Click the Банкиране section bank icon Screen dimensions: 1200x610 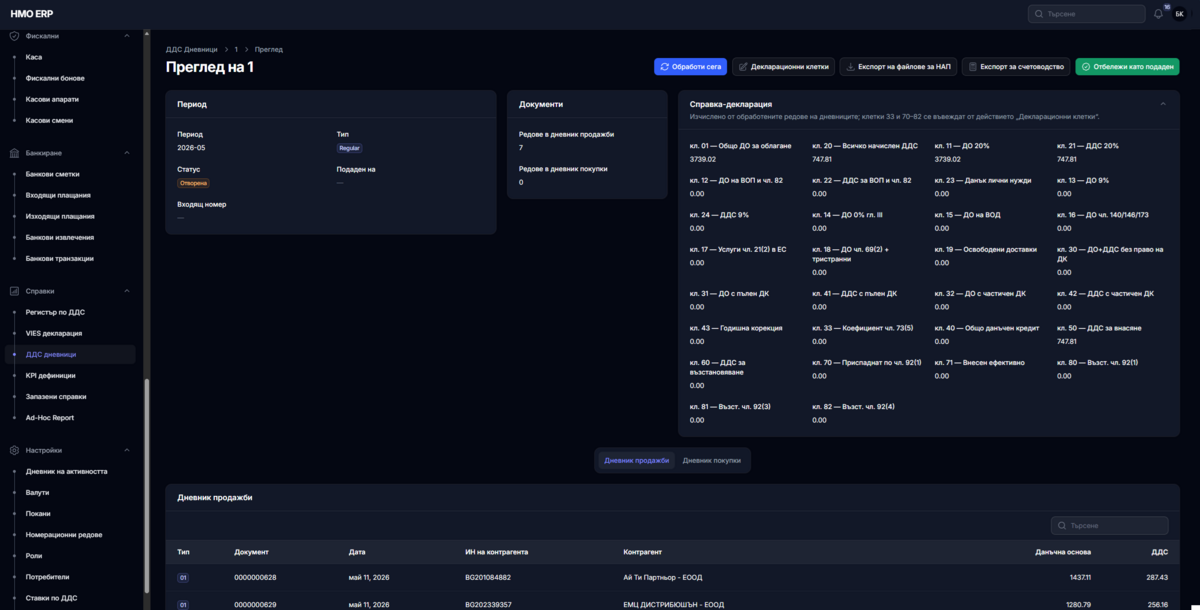(x=15, y=153)
